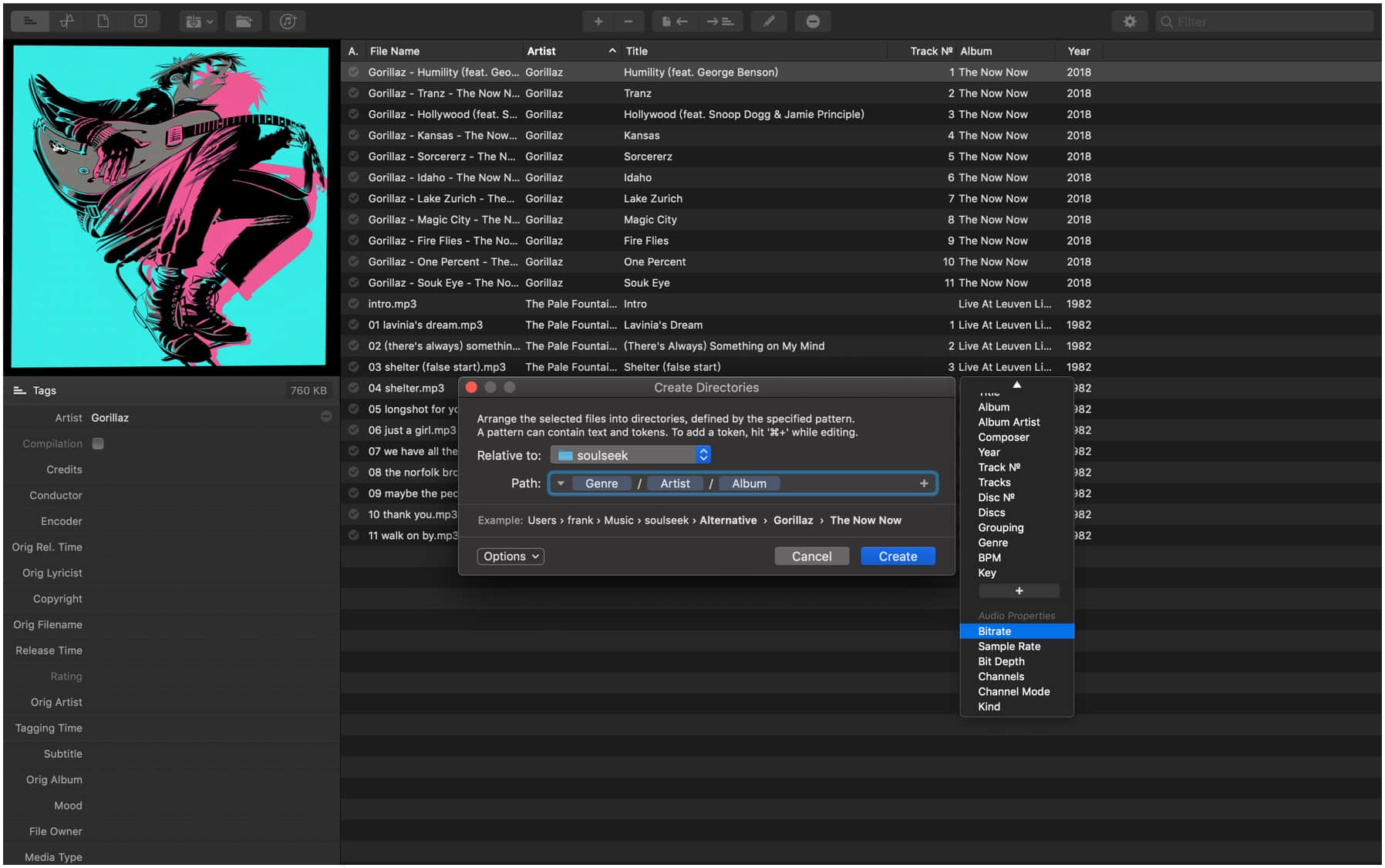Click the plus toolbar button
The width and height of the screenshot is (1385, 868).
pos(598,22)
